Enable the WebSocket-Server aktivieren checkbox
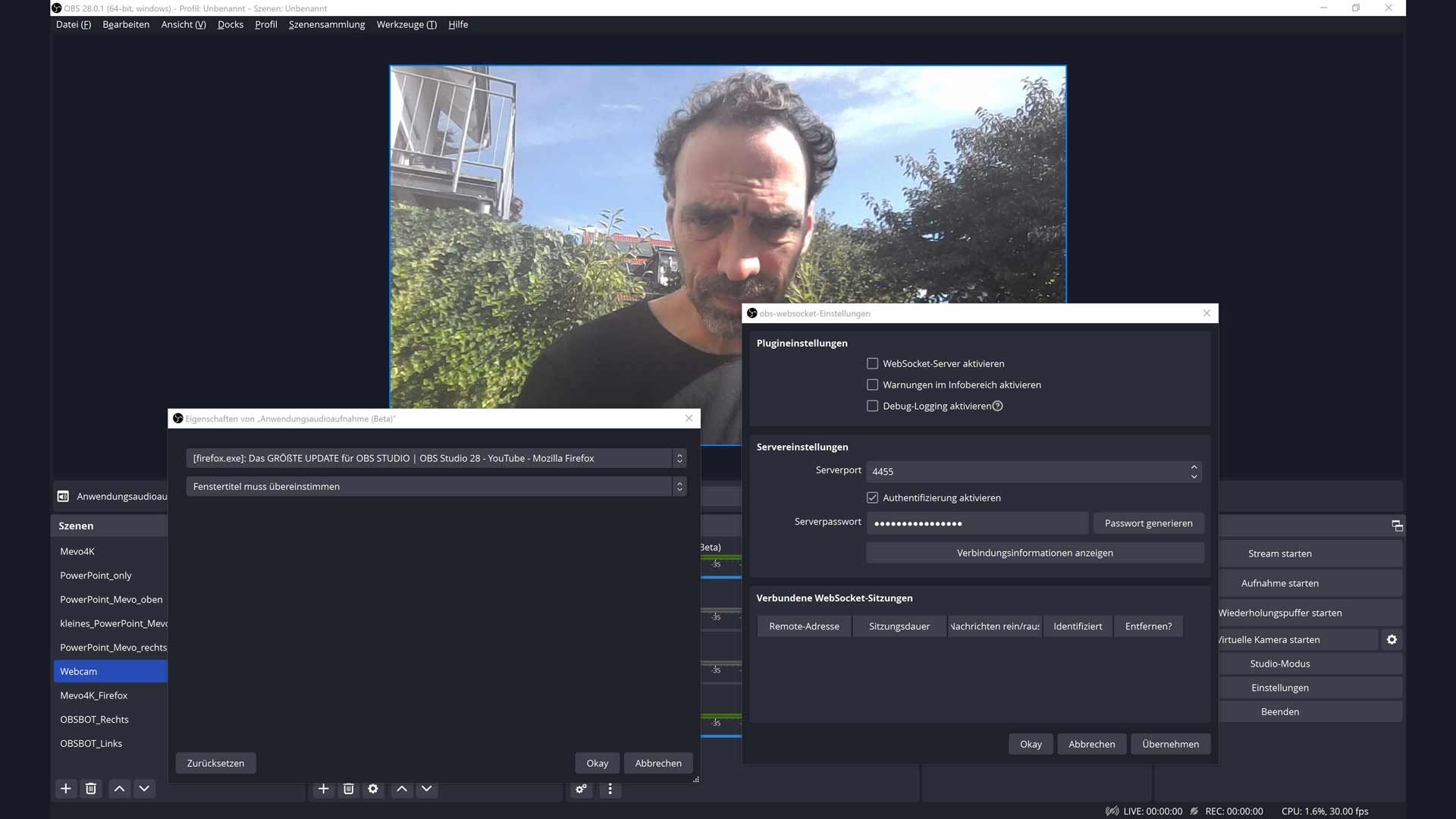The height and width of the screenshot is (819, 1456). point(873,363)
